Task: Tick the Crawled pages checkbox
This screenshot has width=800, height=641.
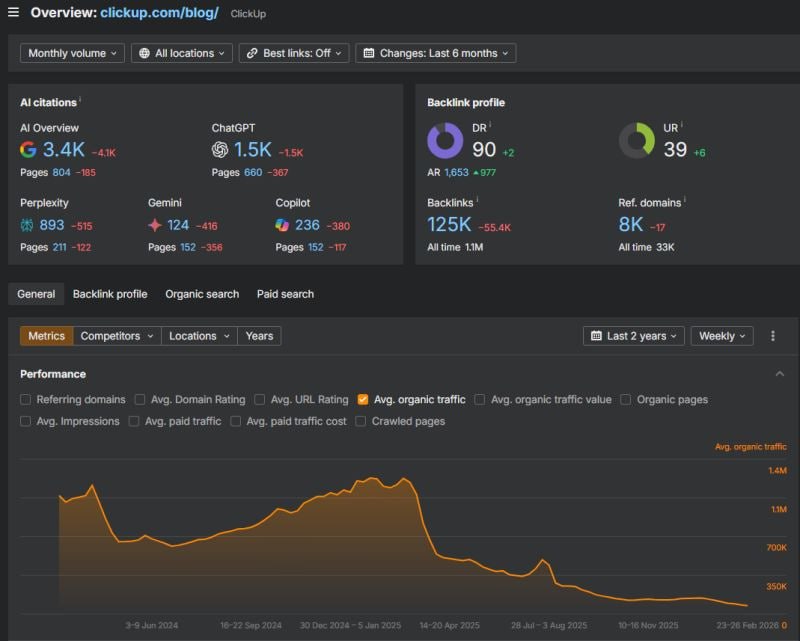Action: (361, 422)
